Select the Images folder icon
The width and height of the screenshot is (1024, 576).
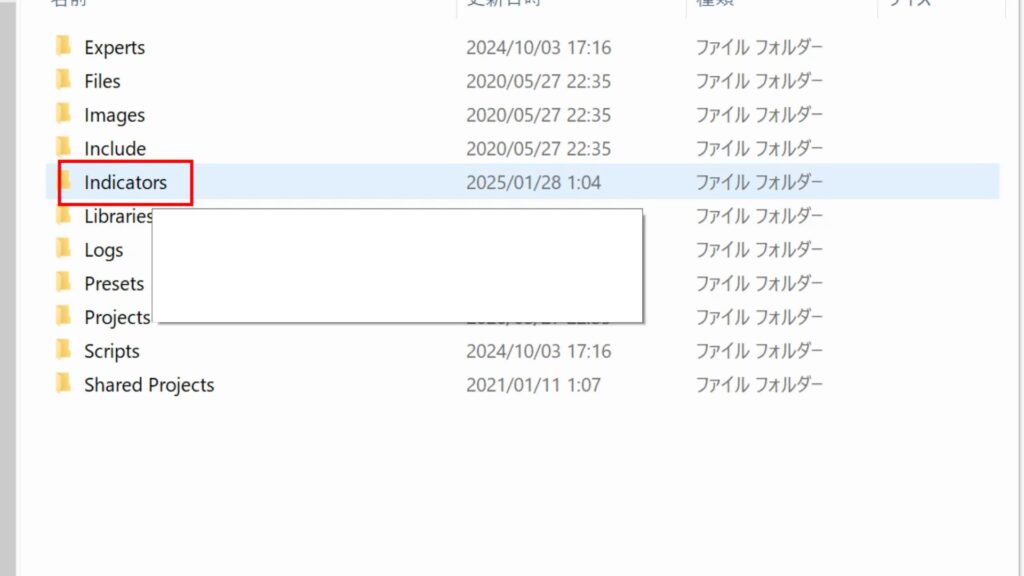63,114
